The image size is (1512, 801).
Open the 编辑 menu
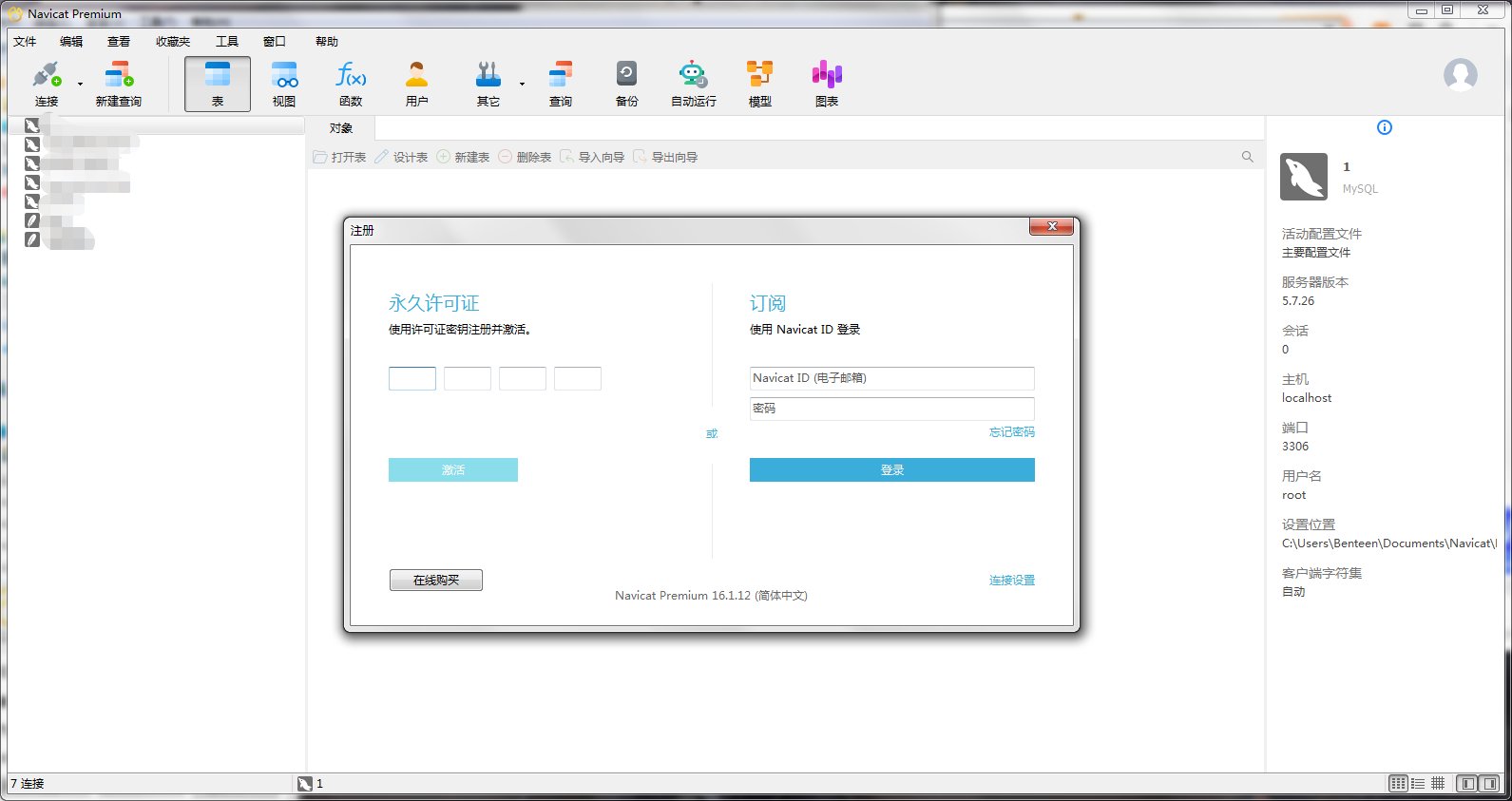pyautogui.click(x=71, y=42)
